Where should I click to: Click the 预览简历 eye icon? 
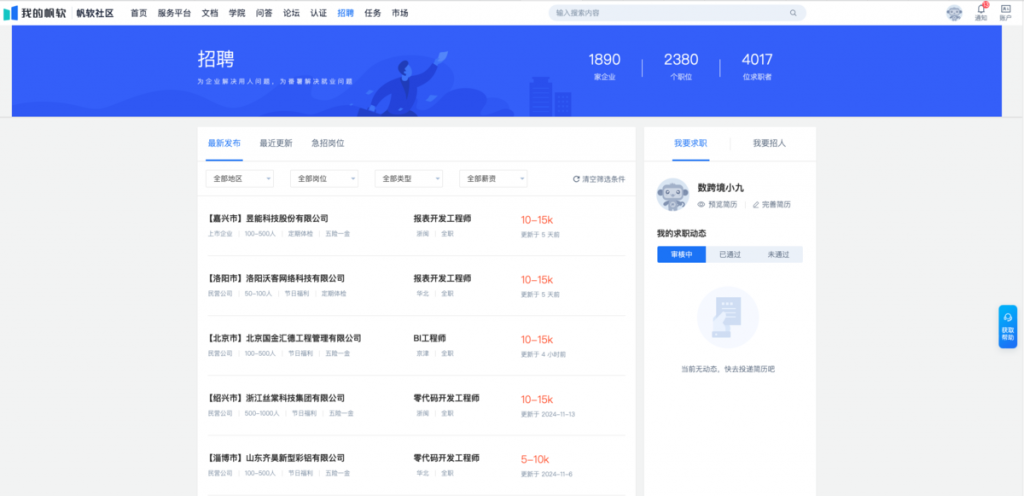[x=701, y=204]
